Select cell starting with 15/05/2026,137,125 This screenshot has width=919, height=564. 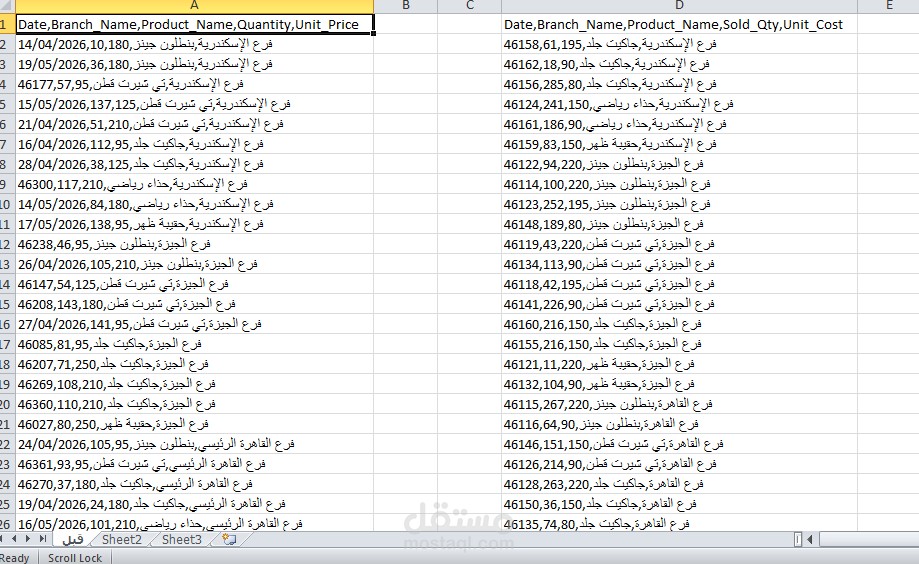click(x=194, y=104)
